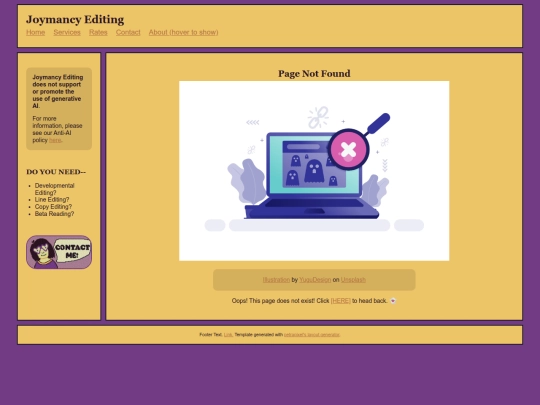Select the Contact nav link
Viewport: 540px width, 405px height.
tap(128, 32)
